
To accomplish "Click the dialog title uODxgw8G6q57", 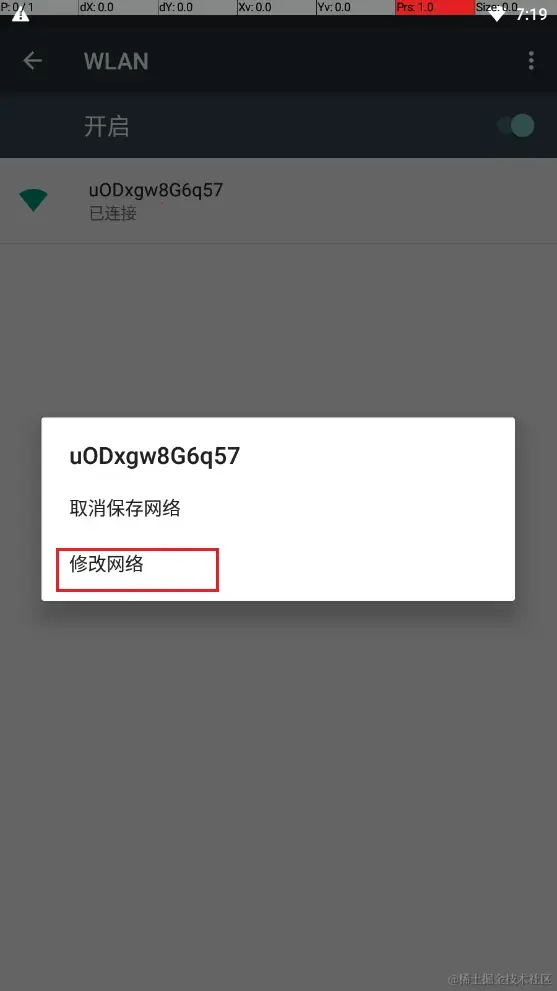I will [155, 456].
